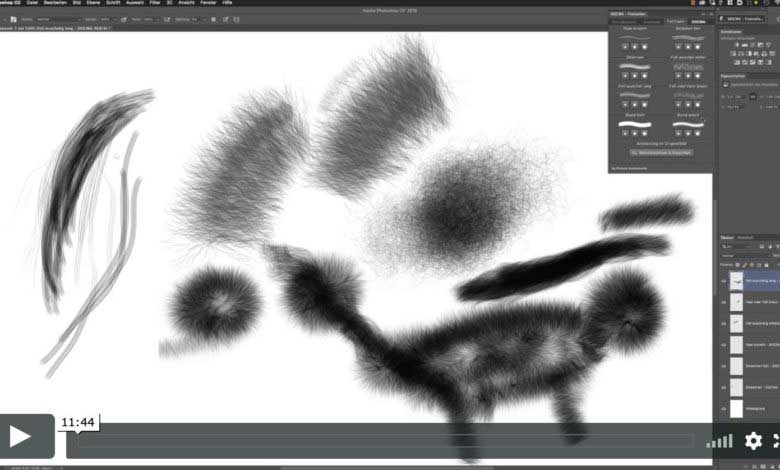Select largest size for Rund hart brush
This screenshot has height=470, width=780.
click(x=644, y=133)
